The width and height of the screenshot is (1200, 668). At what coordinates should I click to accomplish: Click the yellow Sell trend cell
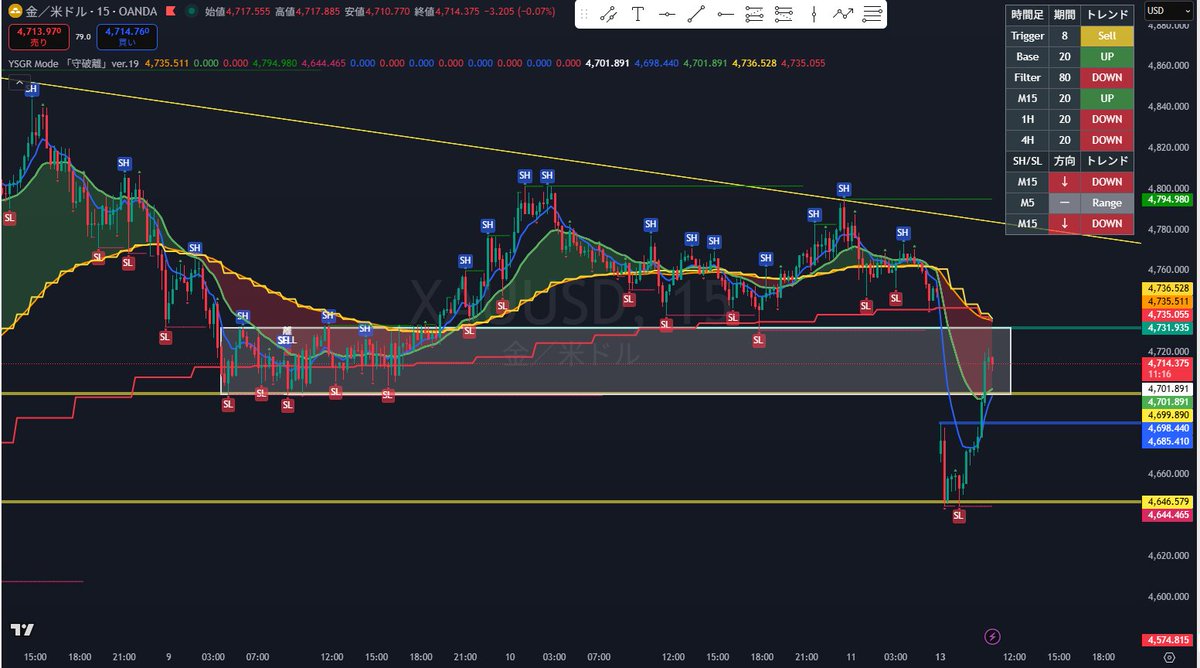coord(1107,36)
